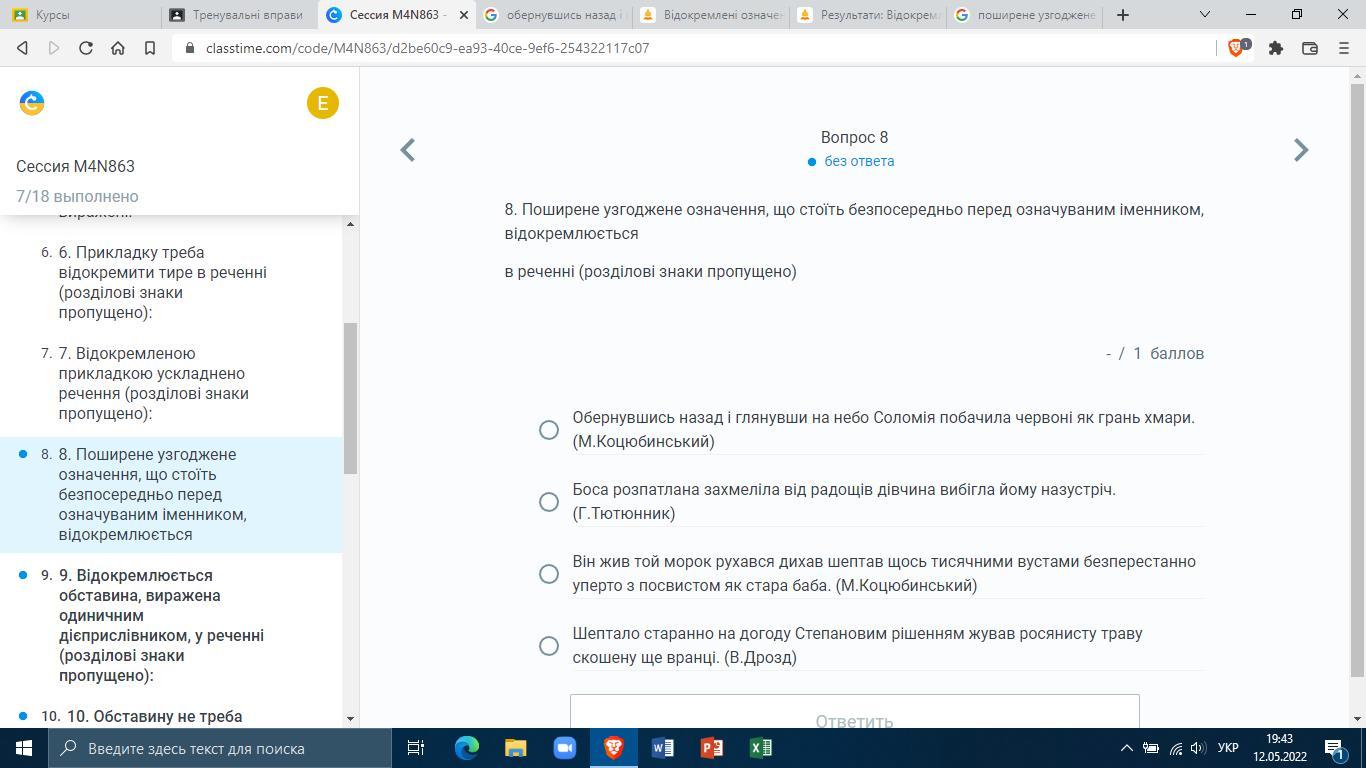Open the tab search dropdown arrow

tap(1205, 15)
